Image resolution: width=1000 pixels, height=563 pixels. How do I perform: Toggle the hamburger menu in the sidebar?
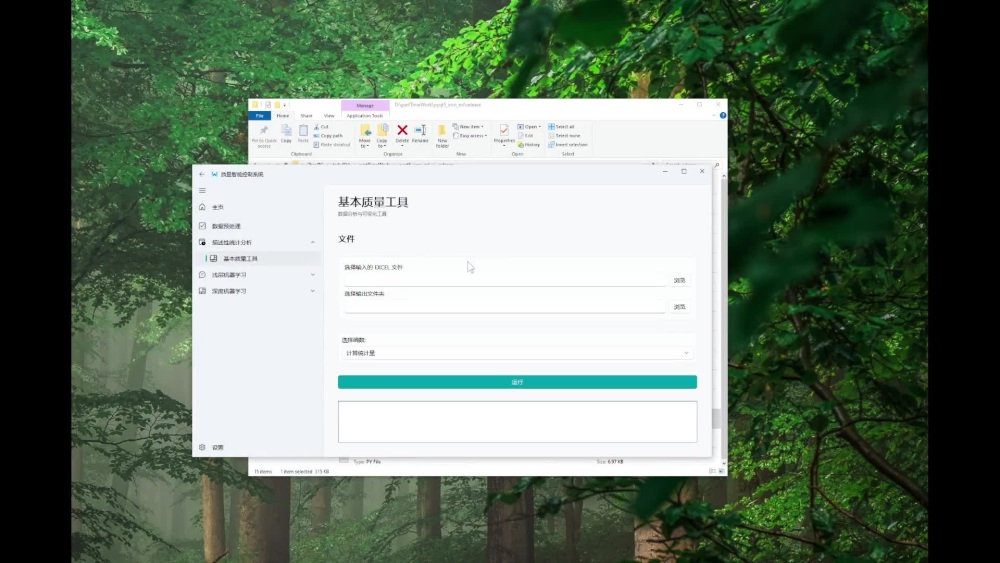click(x=202, y=190)
